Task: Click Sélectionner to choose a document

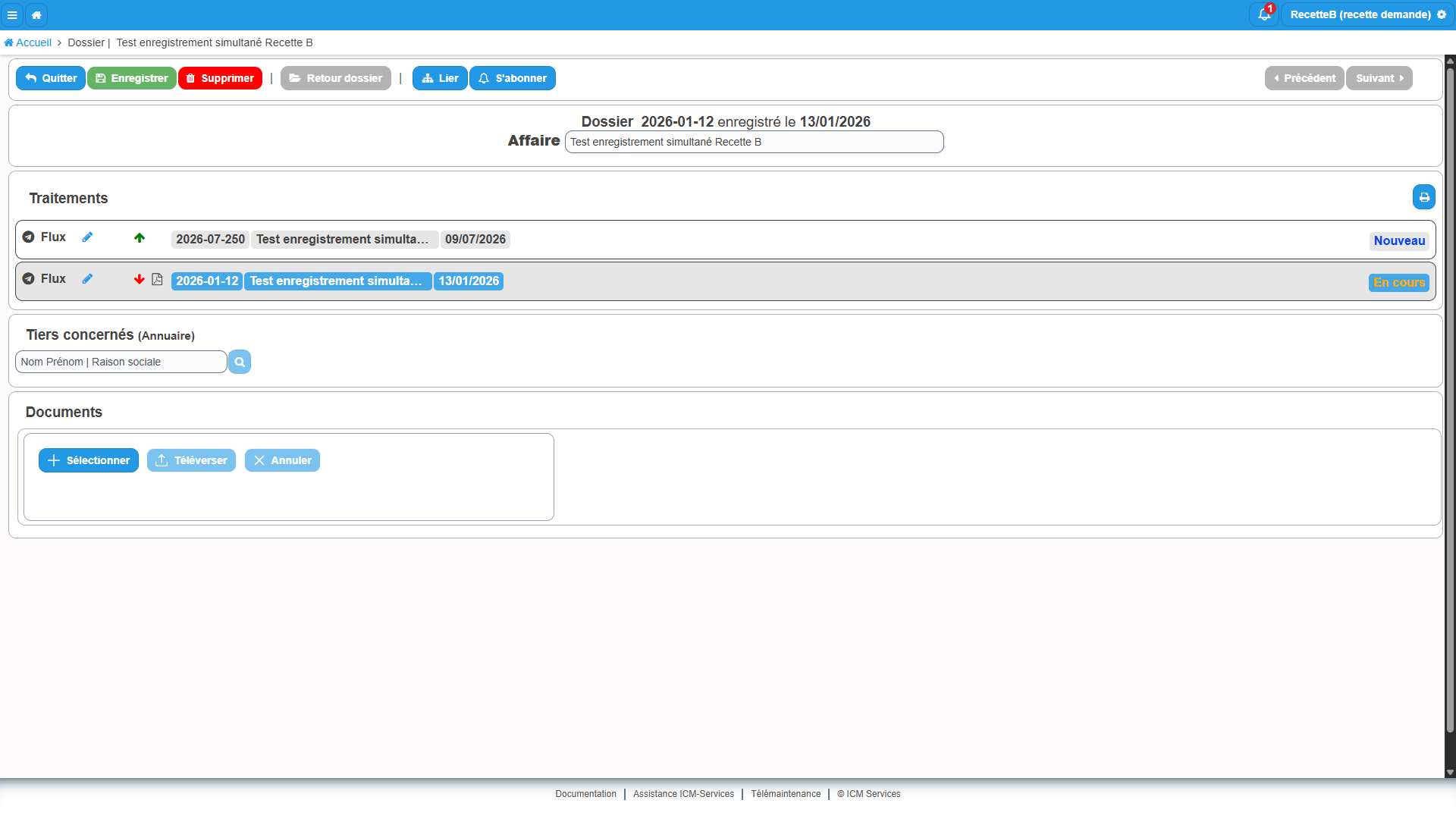Action: coord(89,460)
